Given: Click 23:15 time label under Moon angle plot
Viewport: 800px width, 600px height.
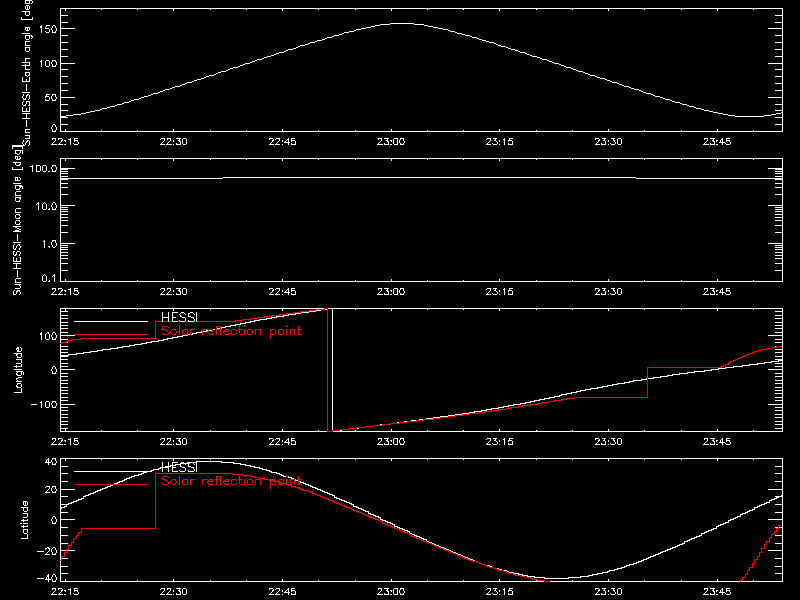Looking at the screenshot, I should (499, 292).
